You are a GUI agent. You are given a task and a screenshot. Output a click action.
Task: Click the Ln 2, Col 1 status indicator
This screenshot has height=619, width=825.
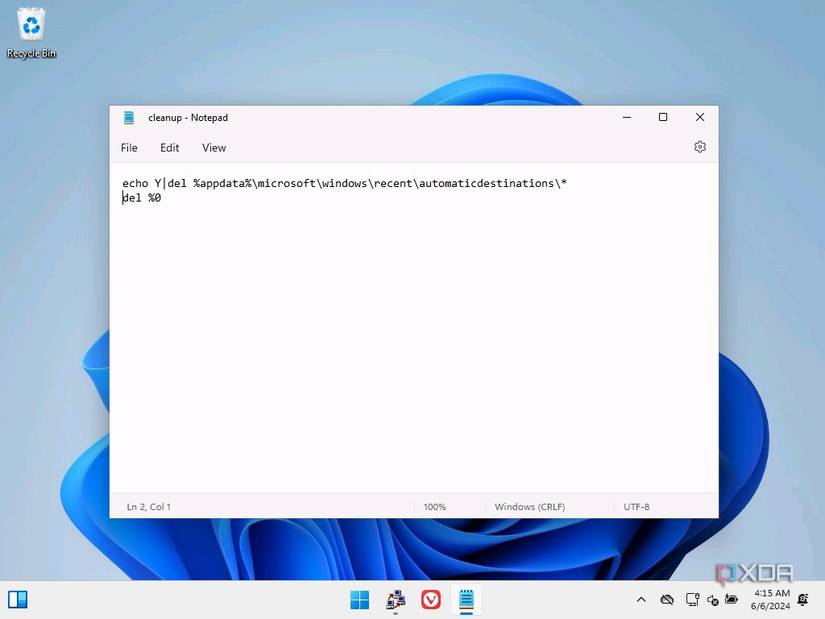[x=148, y=507]
